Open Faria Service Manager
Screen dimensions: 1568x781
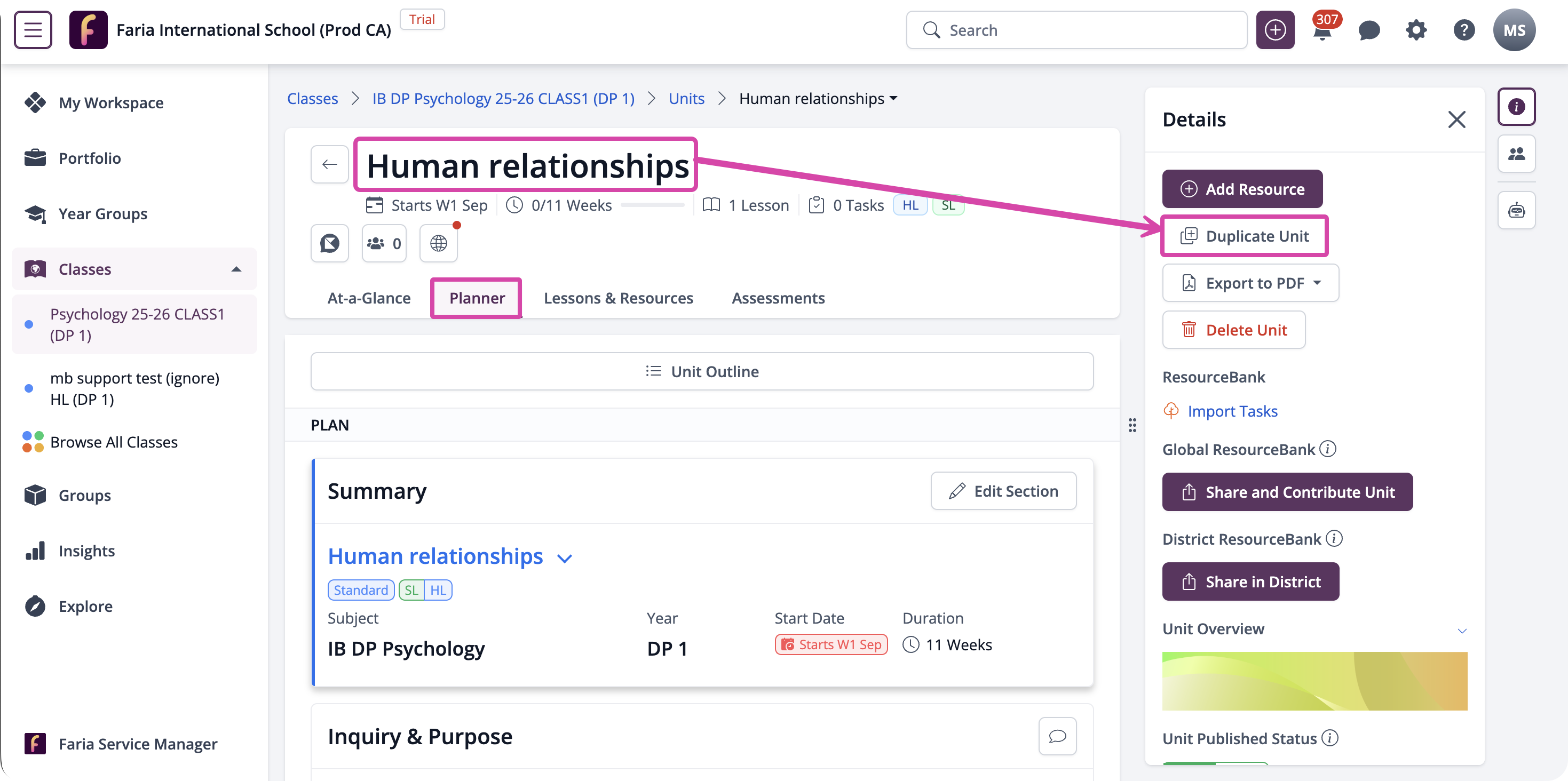(x=134, y=743)
